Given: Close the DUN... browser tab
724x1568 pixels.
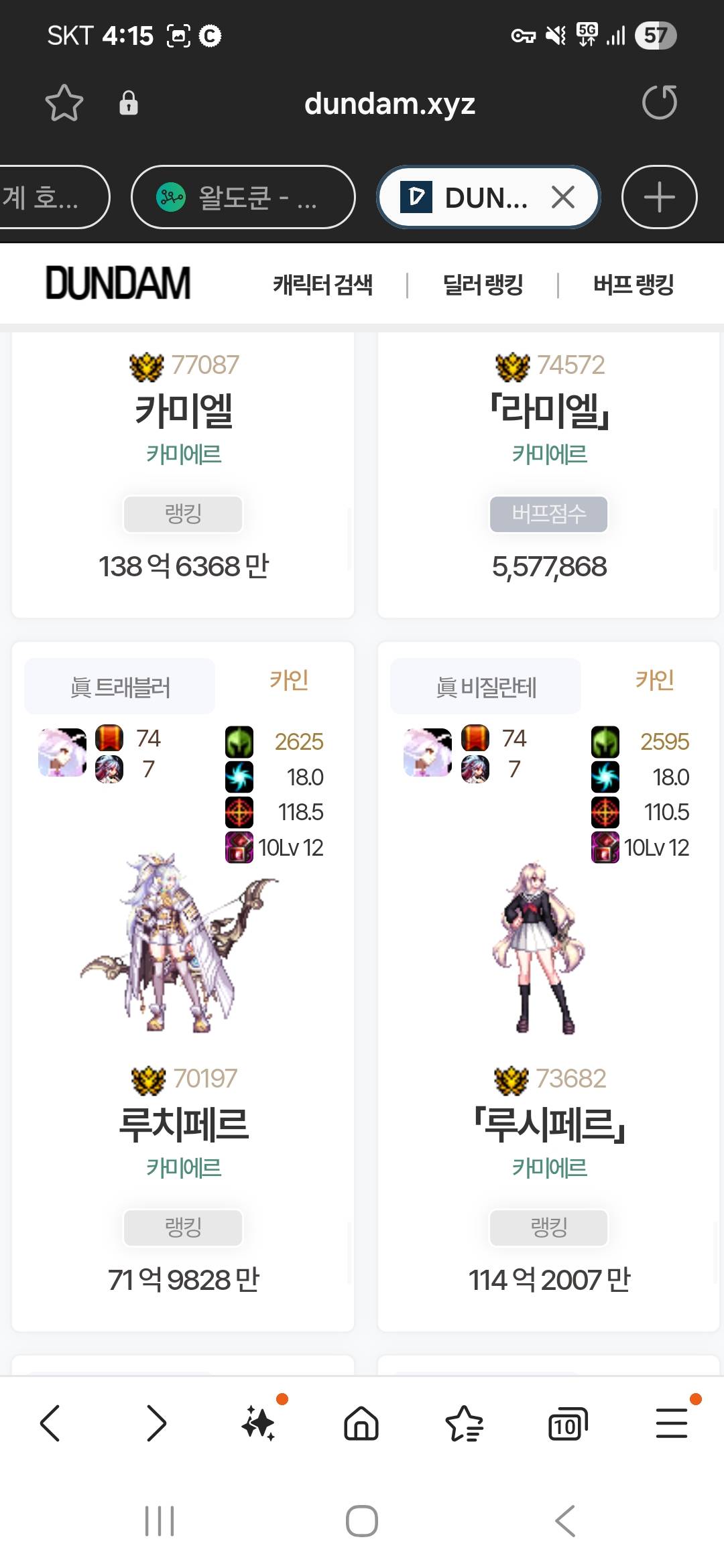Looking at the screenshot, I should 563,197.
